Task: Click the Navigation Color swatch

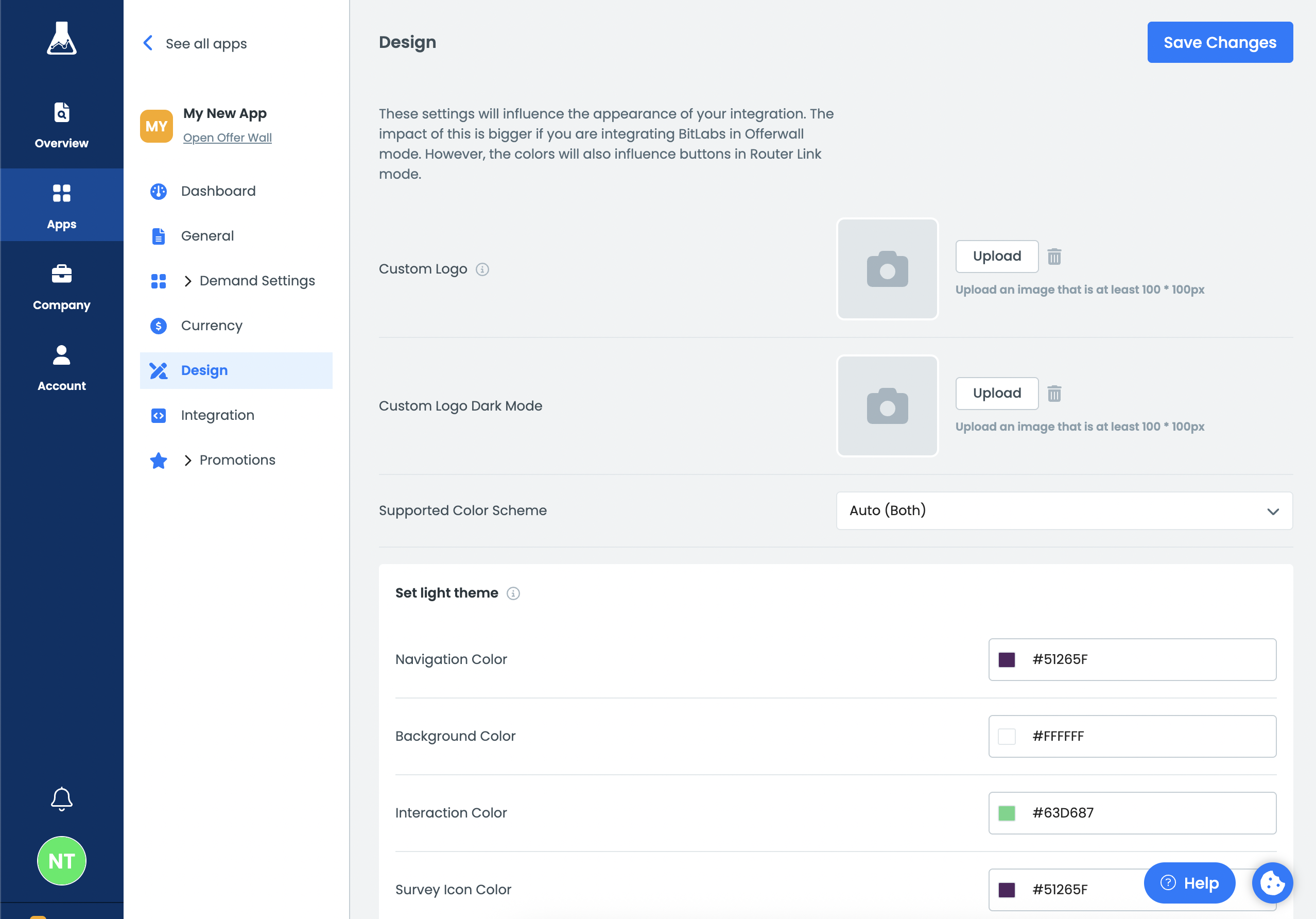Action: click(x=1007, y=660)
